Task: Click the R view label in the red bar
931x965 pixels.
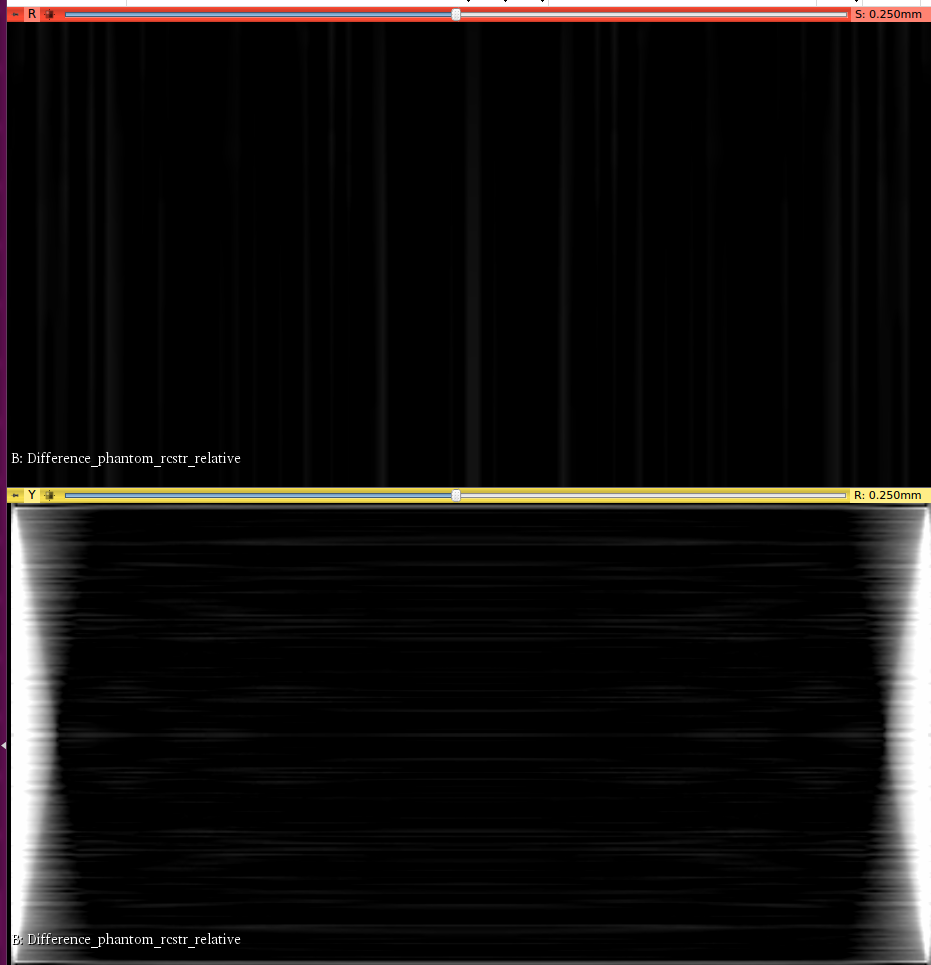Action: [x=32, y=14]
